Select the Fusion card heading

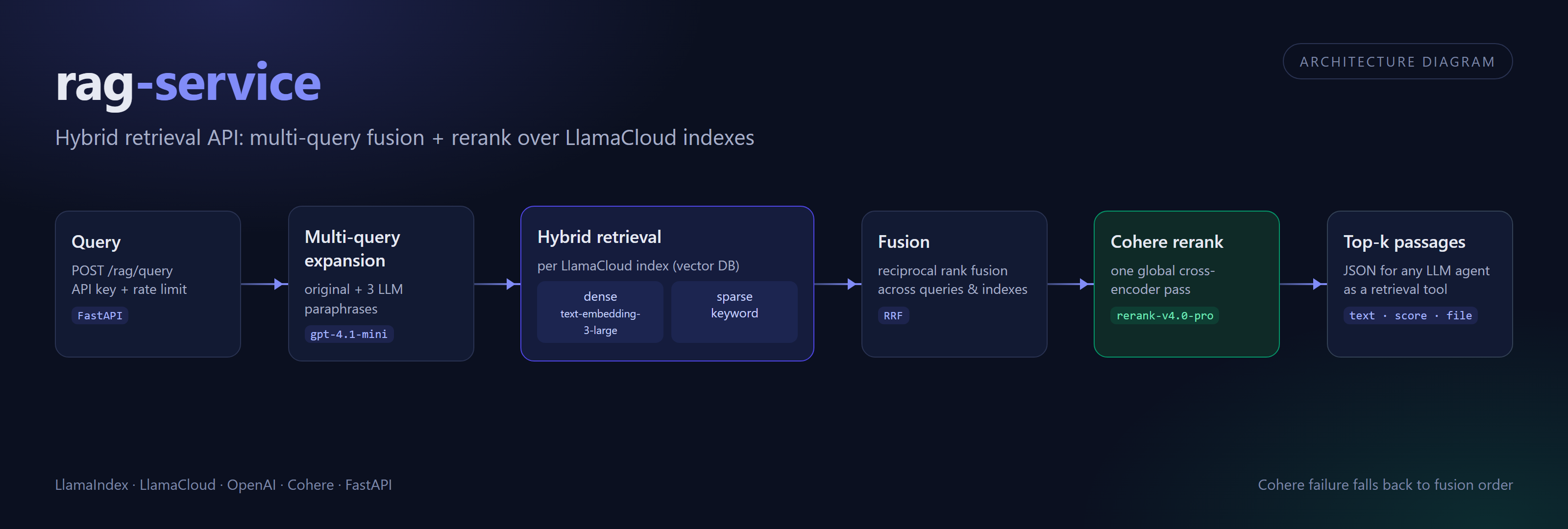tap(903, 241)
